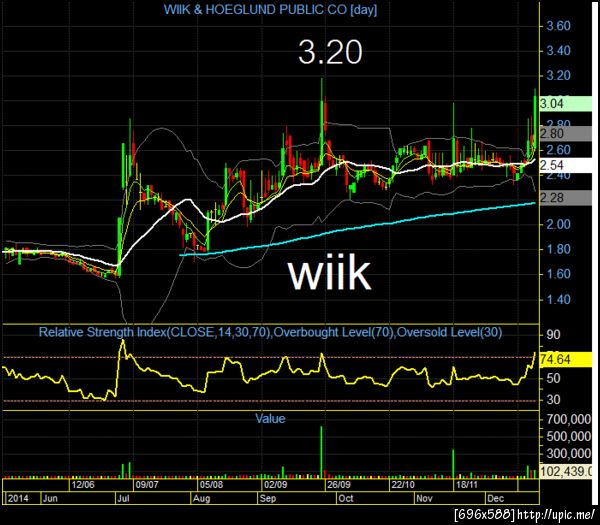Image resolution: width=600 pixels, height=525 pixels.
Task: Select the 1.60 price axis label
Action: point(558,274)
